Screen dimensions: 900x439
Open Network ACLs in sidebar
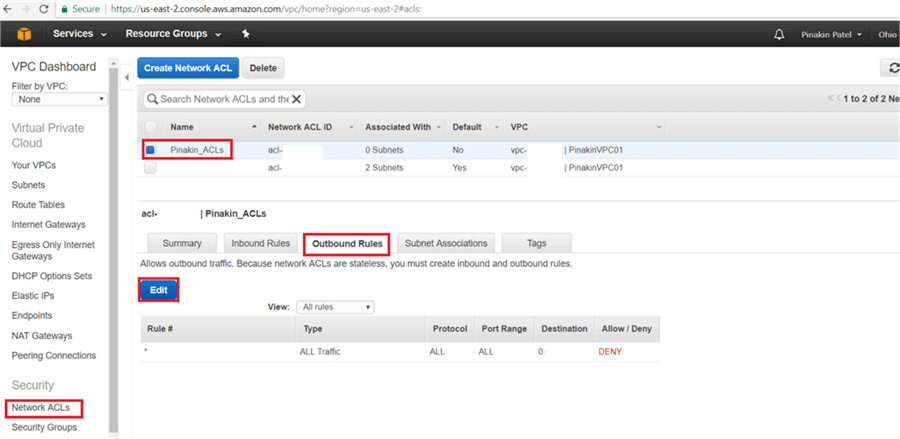[41, 408]
